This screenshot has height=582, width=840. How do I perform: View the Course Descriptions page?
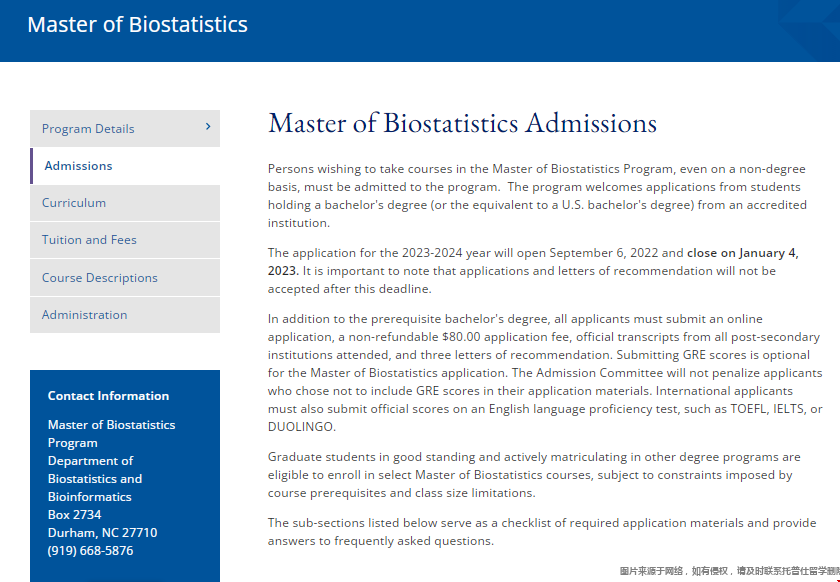tap(100, 278)
